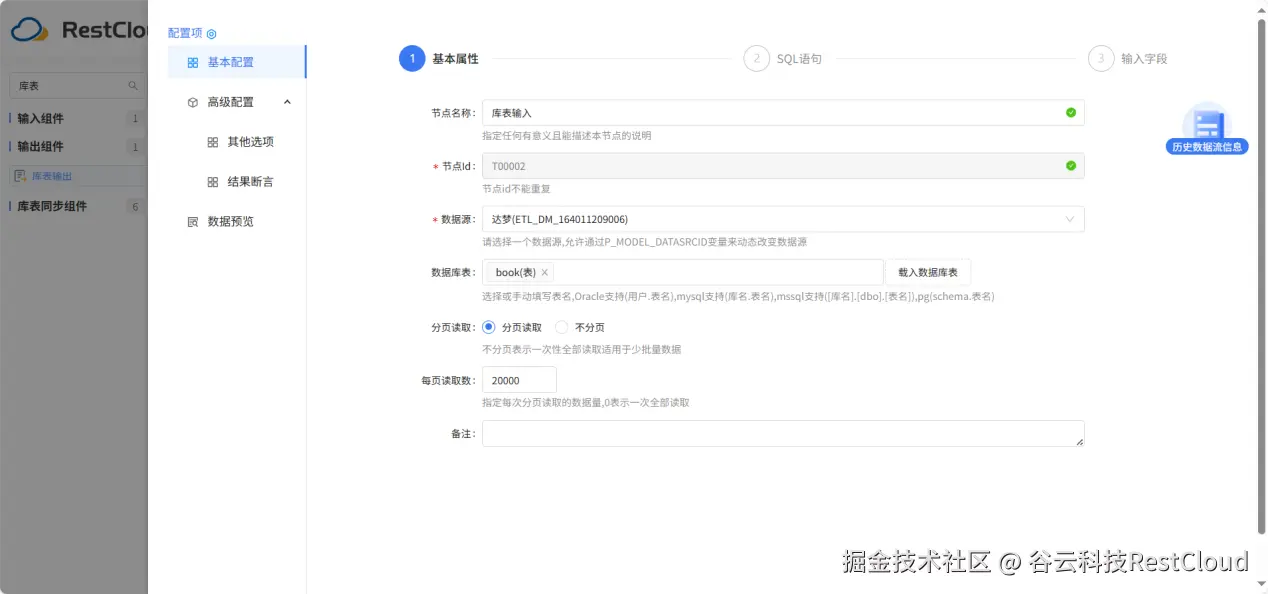Choose the 不分页 reading option
Viewport: 1268px width, 594px height.
tap(560, 326)
